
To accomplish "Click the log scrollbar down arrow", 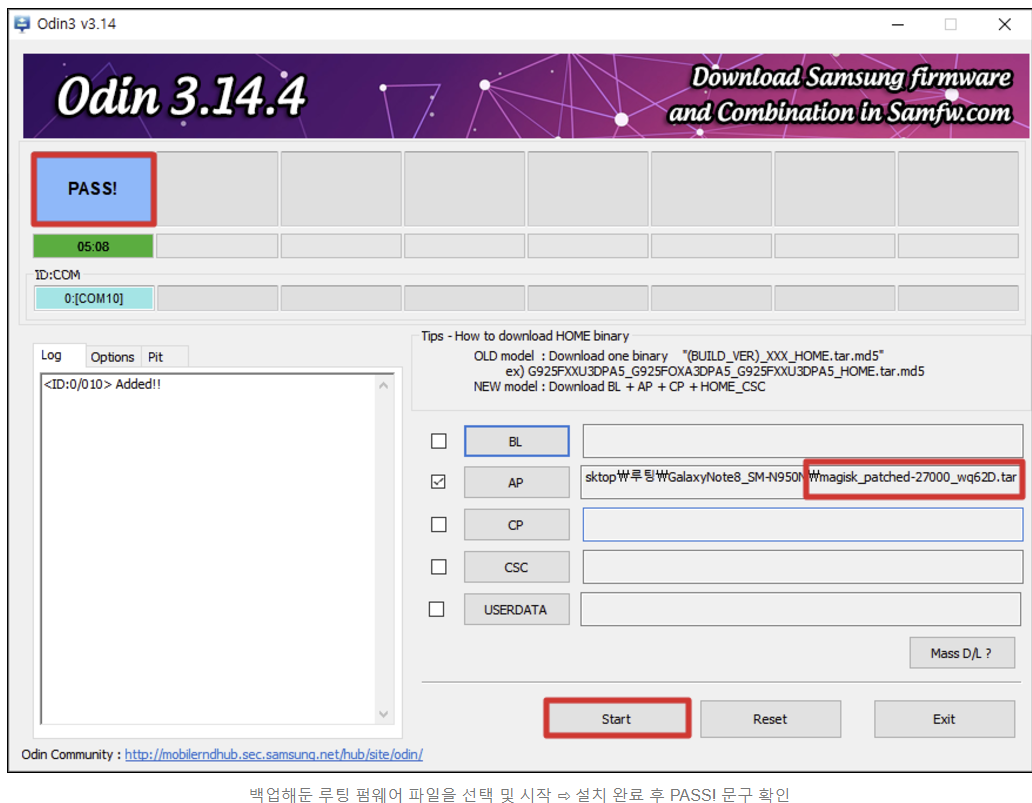I will (384, 714).
